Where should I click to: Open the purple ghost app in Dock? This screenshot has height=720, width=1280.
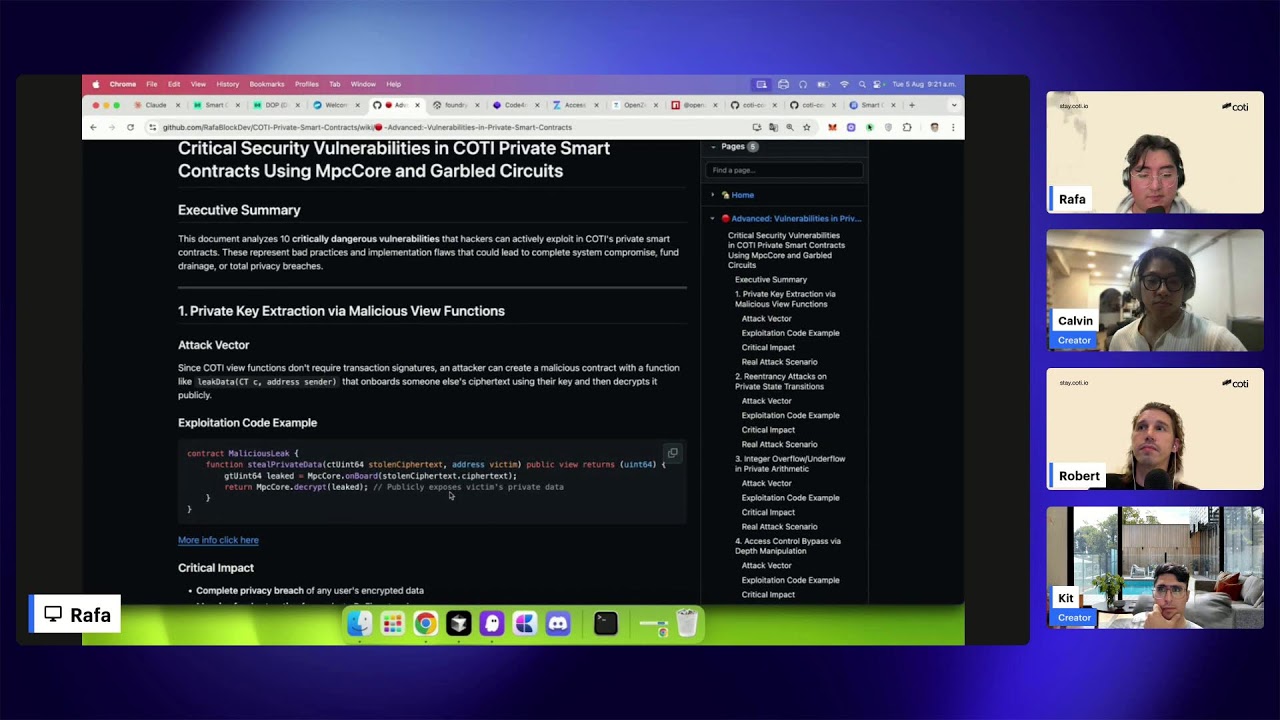pyautogui.click(x=492, y=624)
